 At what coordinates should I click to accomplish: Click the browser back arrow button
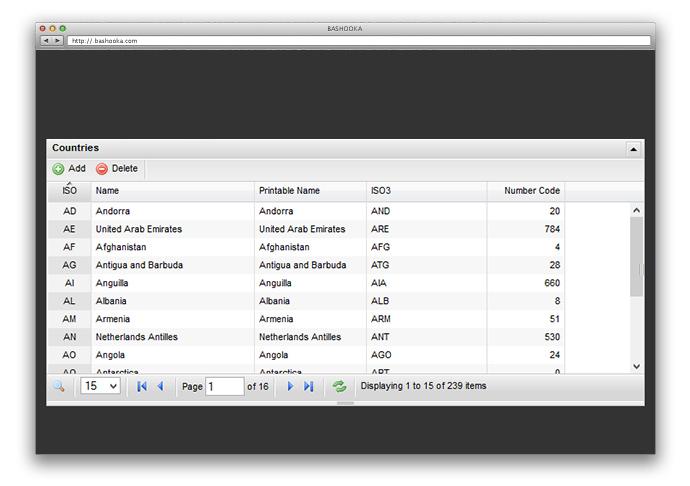(46, 40)
